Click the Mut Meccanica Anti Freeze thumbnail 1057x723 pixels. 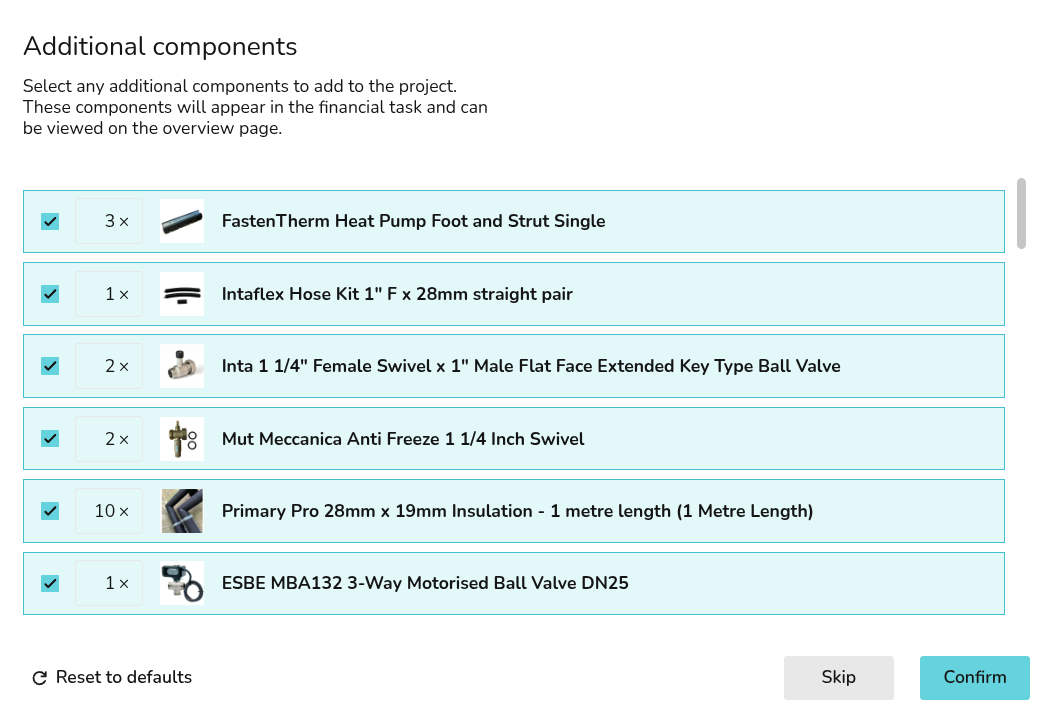pos(182,439)
